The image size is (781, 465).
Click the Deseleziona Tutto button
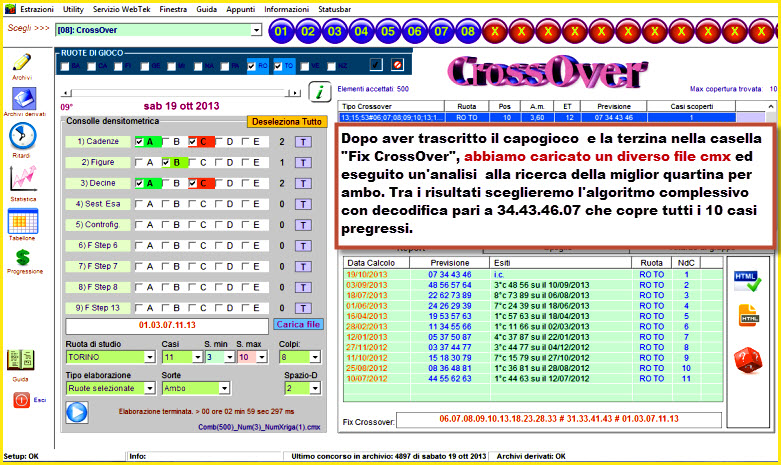point(287,121)
